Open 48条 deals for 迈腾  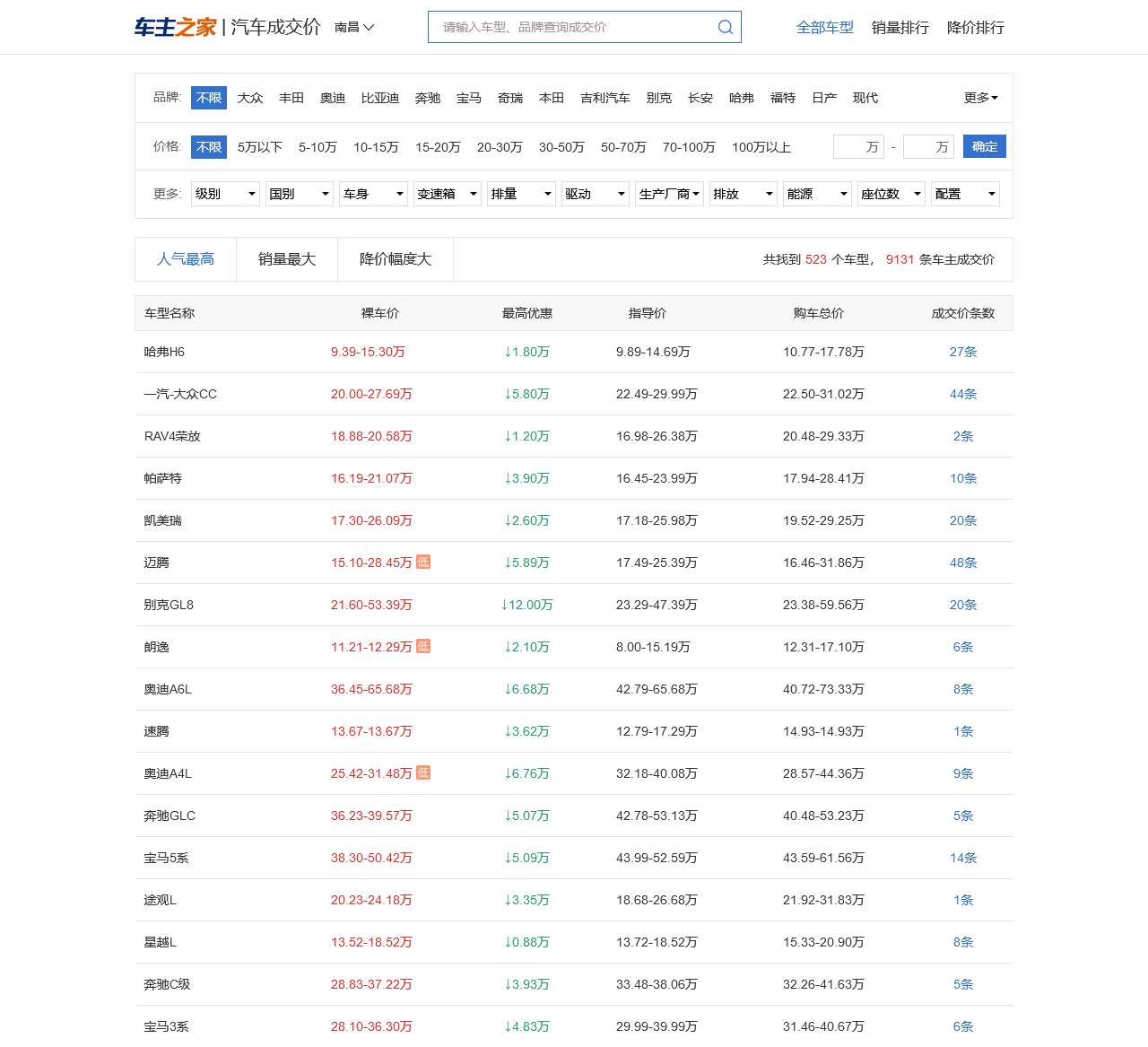tap(963, 563)
